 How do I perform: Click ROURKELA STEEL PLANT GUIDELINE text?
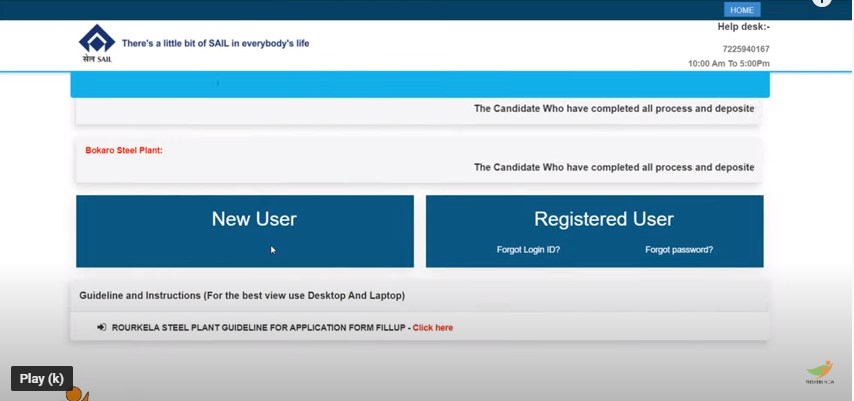point(259,327)
